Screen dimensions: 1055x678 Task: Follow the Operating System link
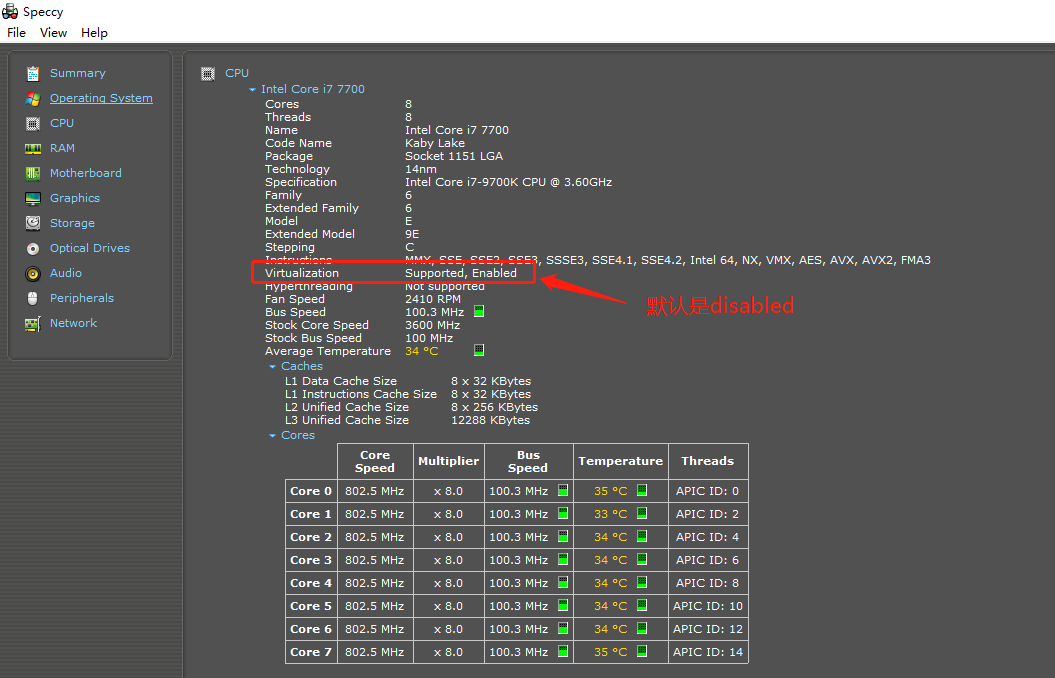[101, 97]
